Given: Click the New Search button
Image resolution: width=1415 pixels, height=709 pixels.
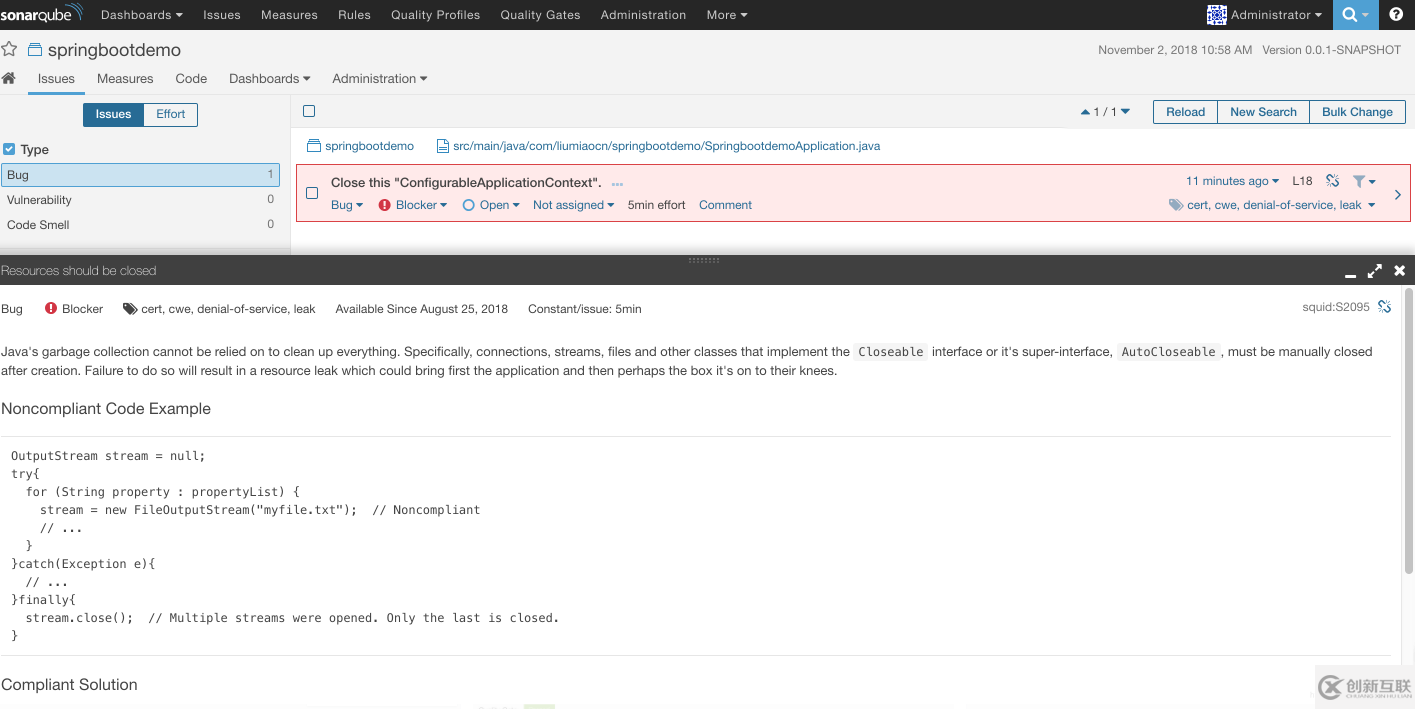Looking at the screenshot, I should tap(1263, 112).
